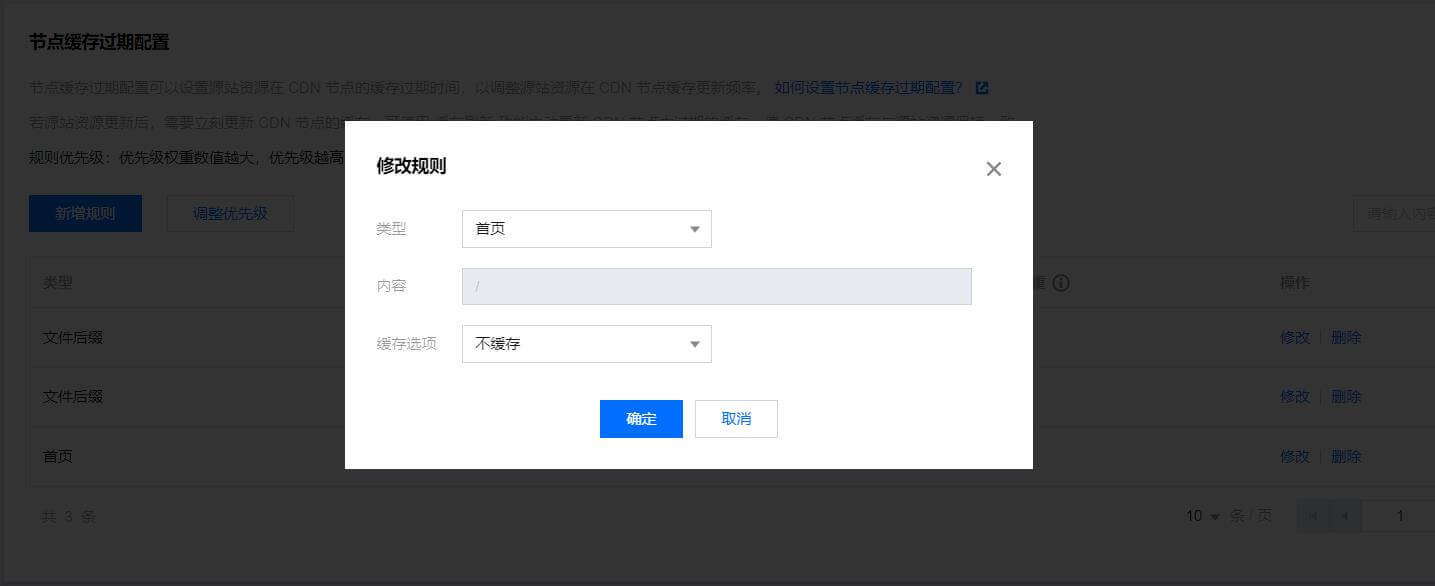Close the 修改规则 dialog with the X

click(994, 168)
